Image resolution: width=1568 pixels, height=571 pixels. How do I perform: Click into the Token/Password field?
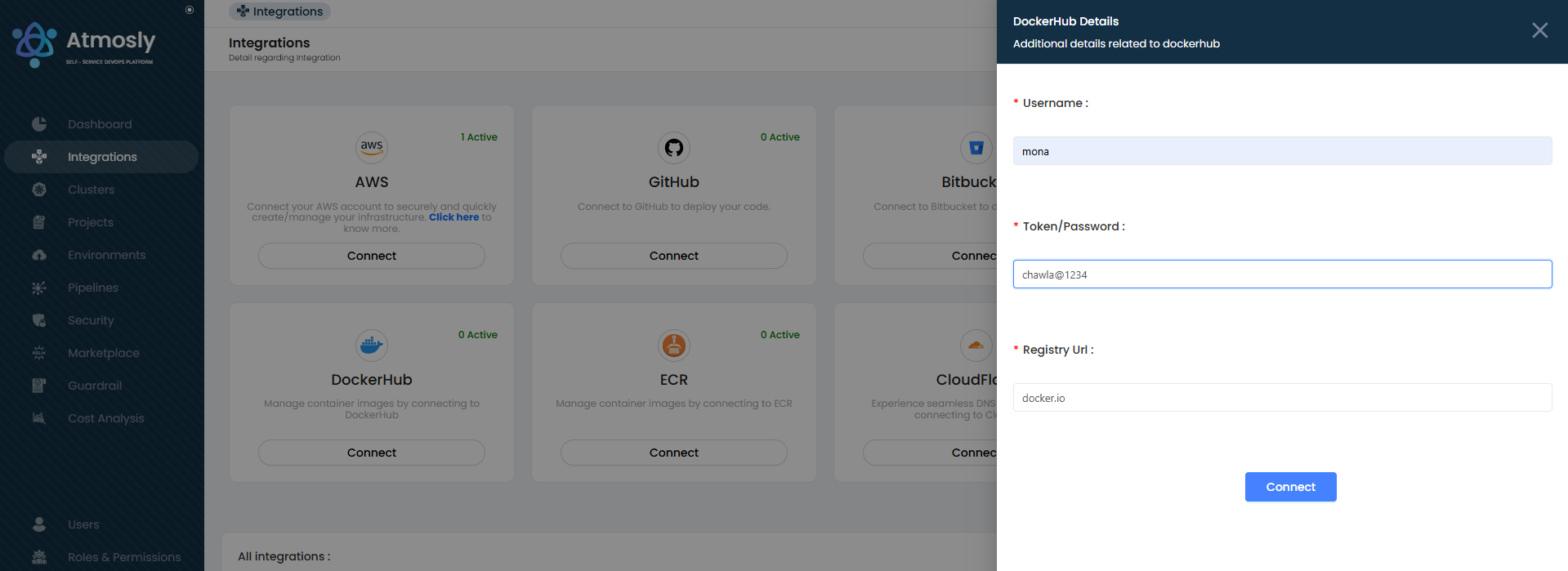[x=1283, y=274]
